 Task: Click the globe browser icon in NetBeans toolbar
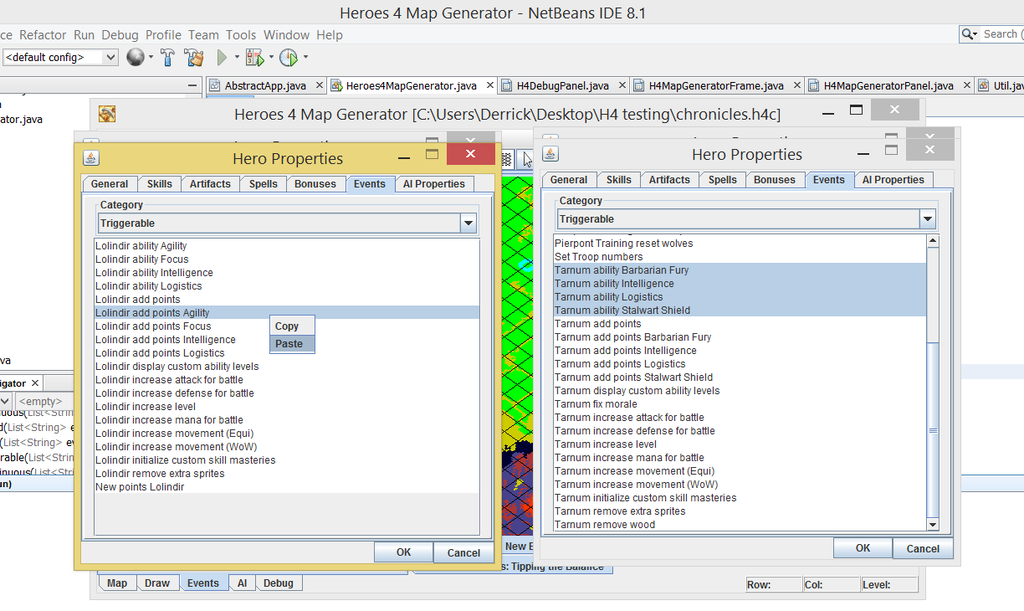tap(135, 57)
